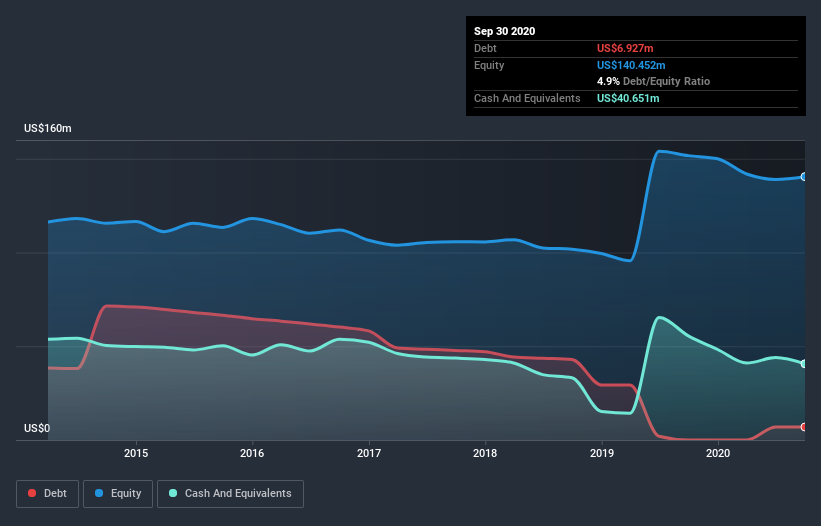The image size is (821, 526).
Task: Click the Sep 30 2020 tooltip date
Action: tap(505, 31)
